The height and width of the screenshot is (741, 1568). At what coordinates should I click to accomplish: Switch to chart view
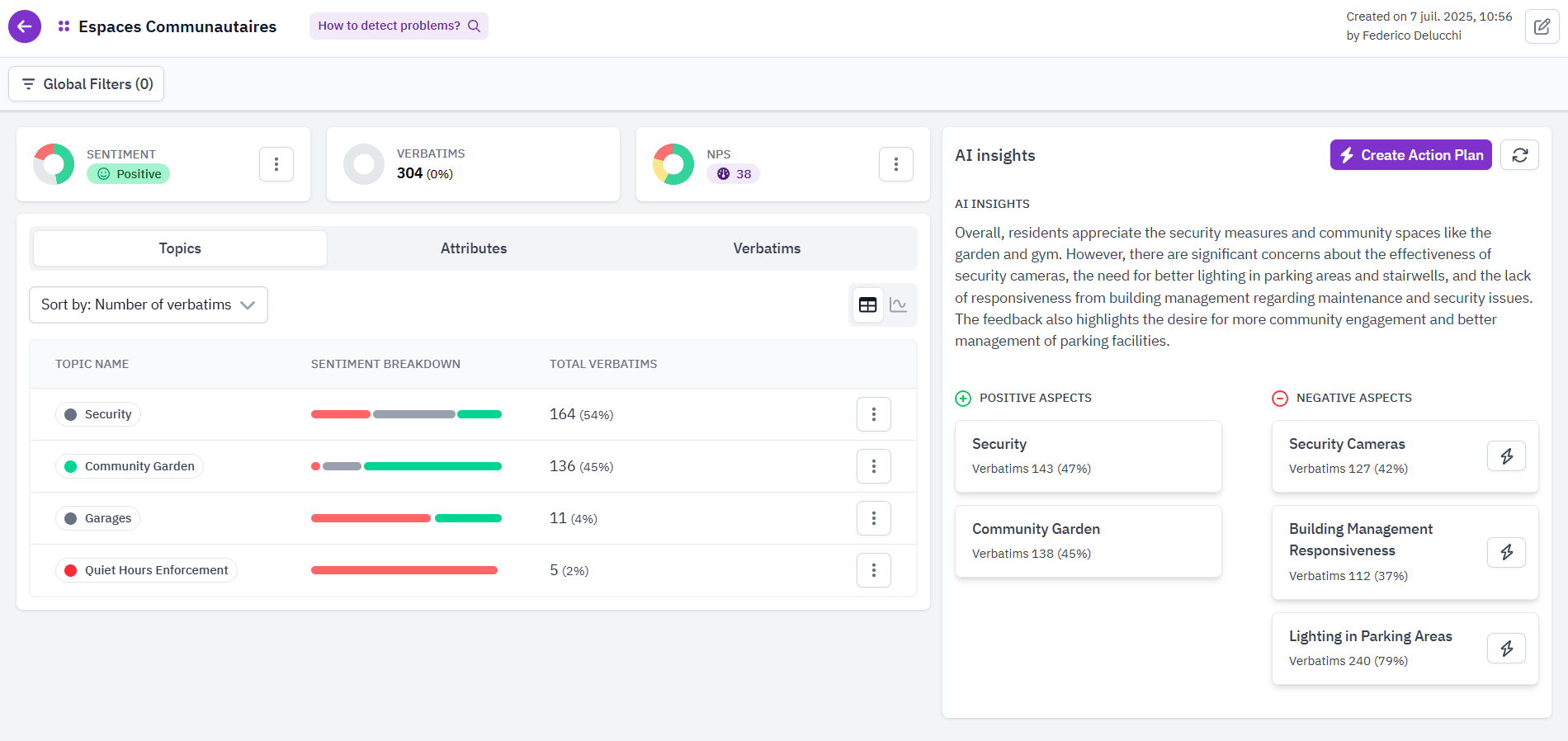coord(899,305)
